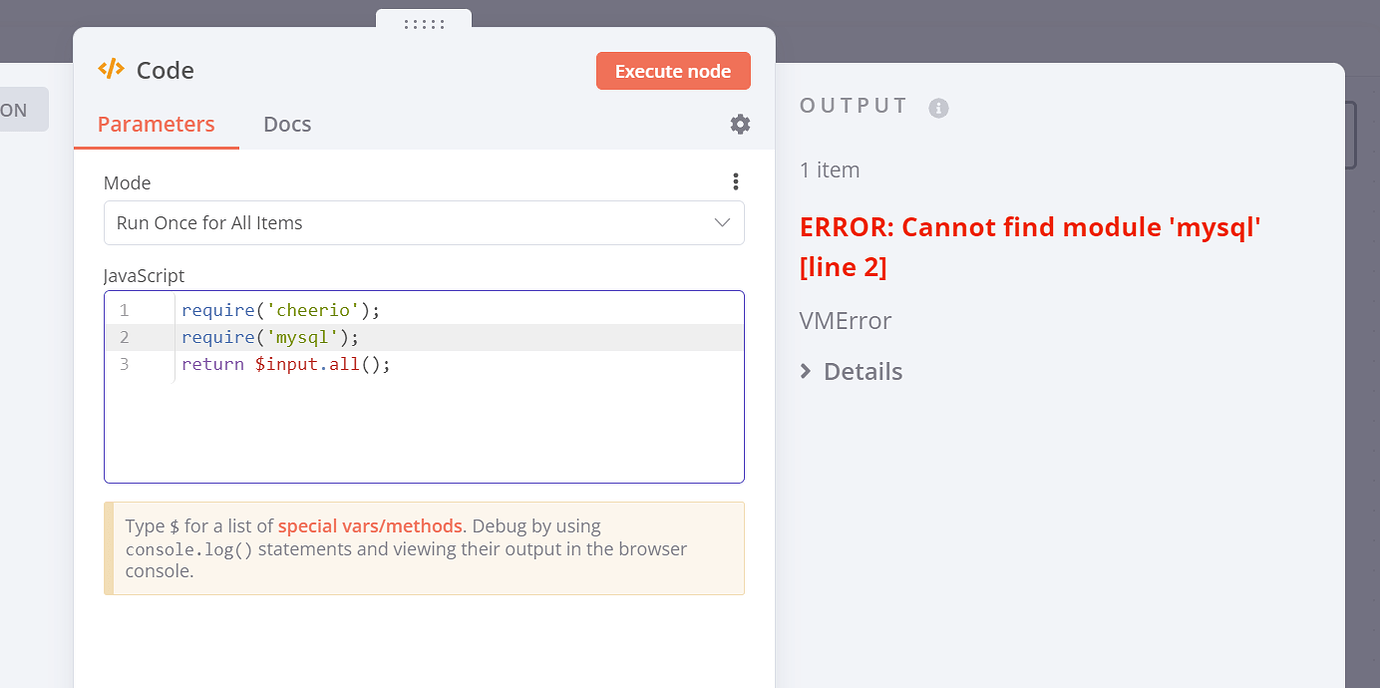The image size is (1380, 688).
Task: Open node settings gear icon
Action: pos(740,124)
